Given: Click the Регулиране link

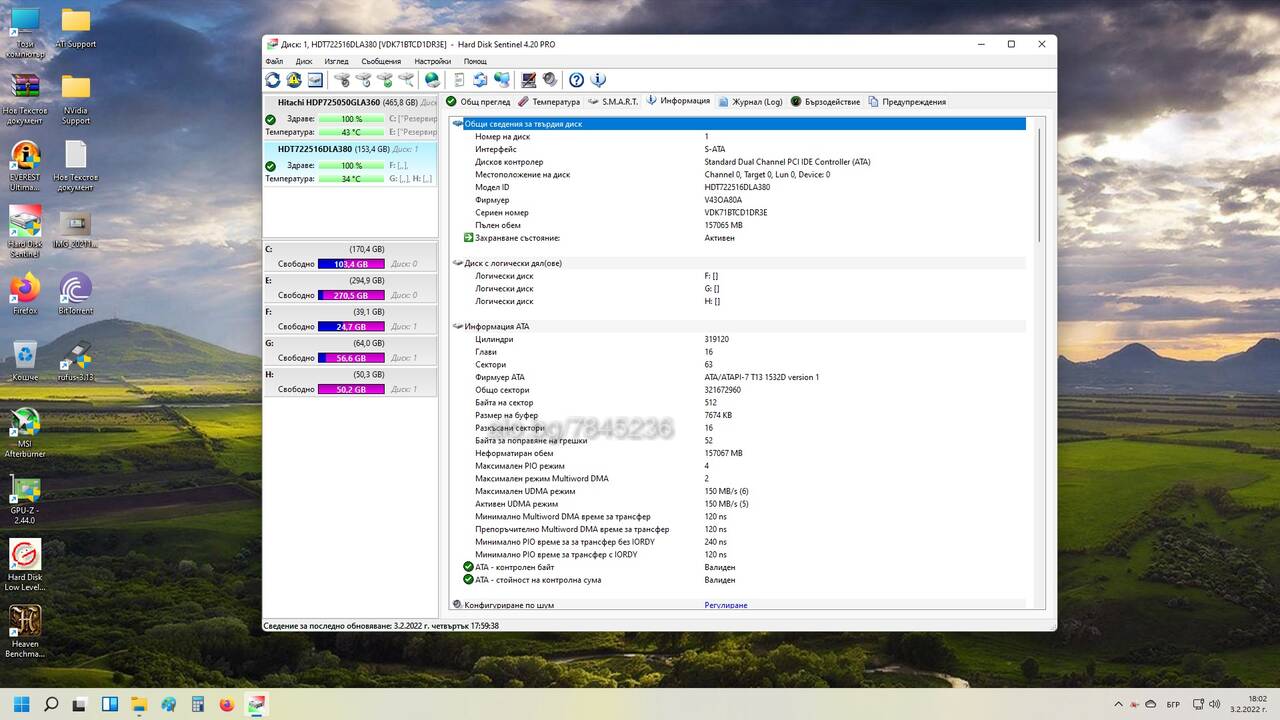Looking at the screenshot, I should click(725, 605).
